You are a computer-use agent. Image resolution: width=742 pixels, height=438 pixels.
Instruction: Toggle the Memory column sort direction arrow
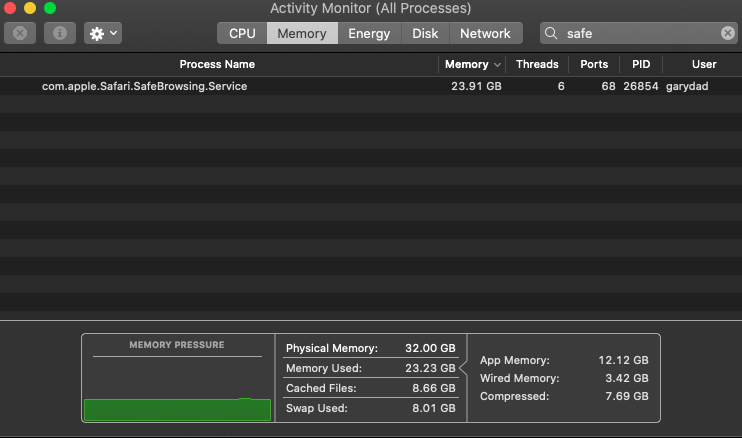[497, 65]
